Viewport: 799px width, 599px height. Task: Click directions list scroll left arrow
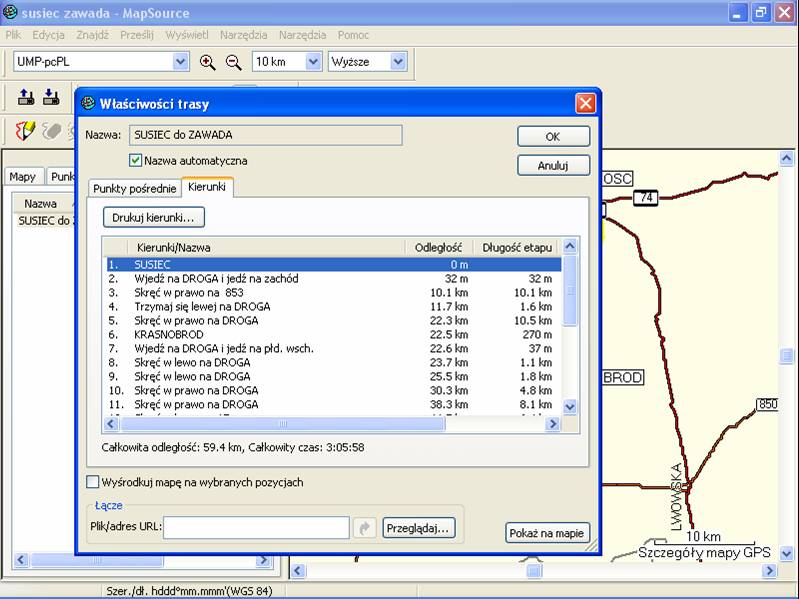(x=111, y=424)
